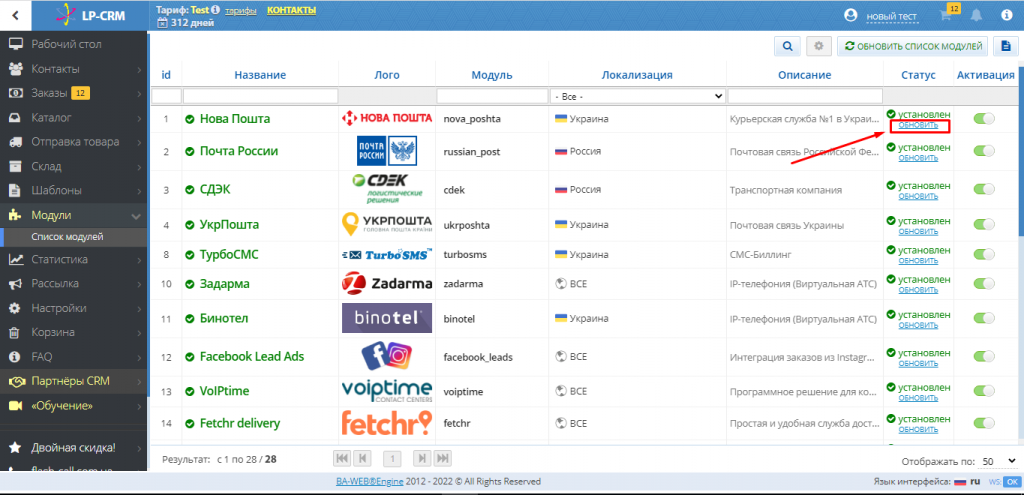
Task: Click Russian flag interface language icon
Action: pos(960,482)
